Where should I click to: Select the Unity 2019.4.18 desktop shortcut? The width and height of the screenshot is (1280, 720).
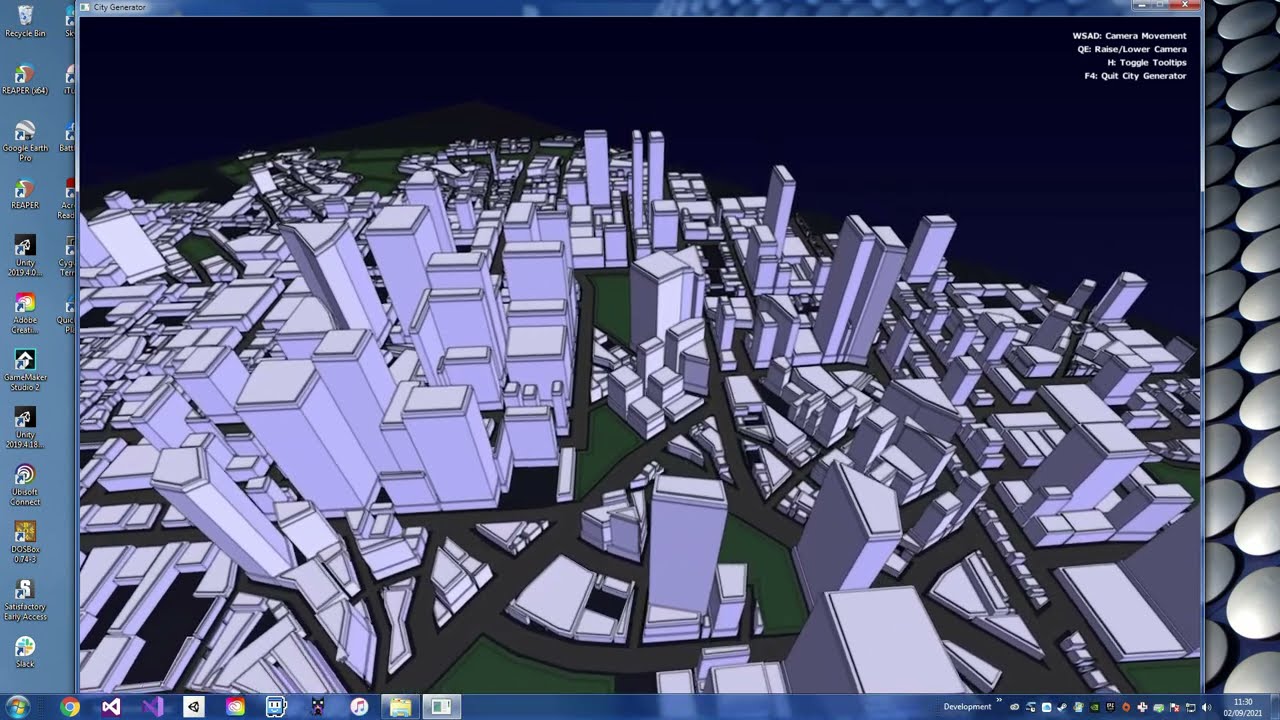[25, 428]
